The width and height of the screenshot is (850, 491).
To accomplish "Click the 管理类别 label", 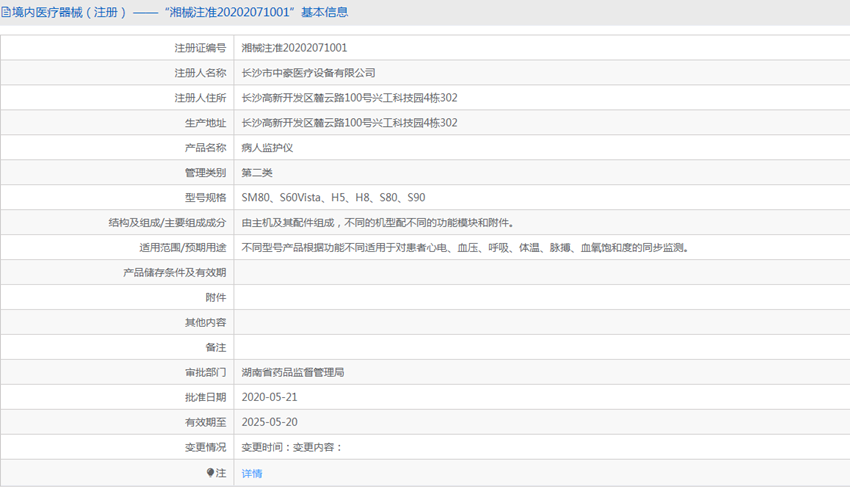I will (205, 172).
